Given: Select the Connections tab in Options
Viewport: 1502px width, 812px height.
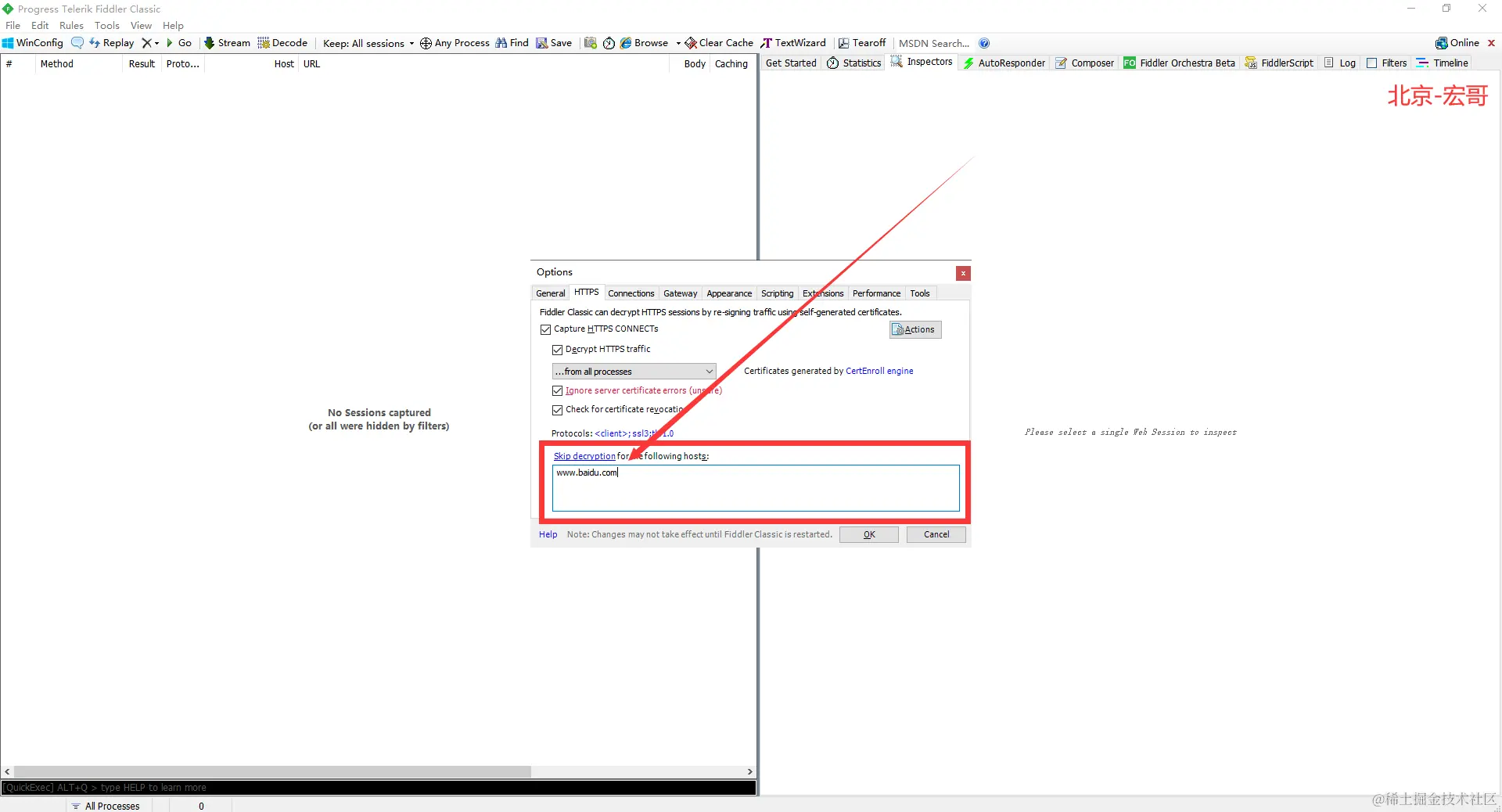Looking at the screenshot, I should 631,293.
